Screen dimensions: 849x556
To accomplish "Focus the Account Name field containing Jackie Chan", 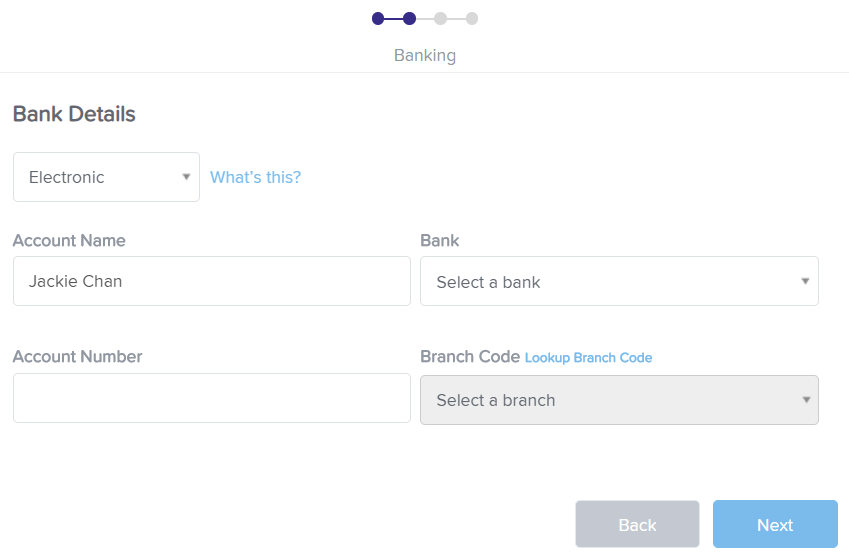I will point(212,282).
